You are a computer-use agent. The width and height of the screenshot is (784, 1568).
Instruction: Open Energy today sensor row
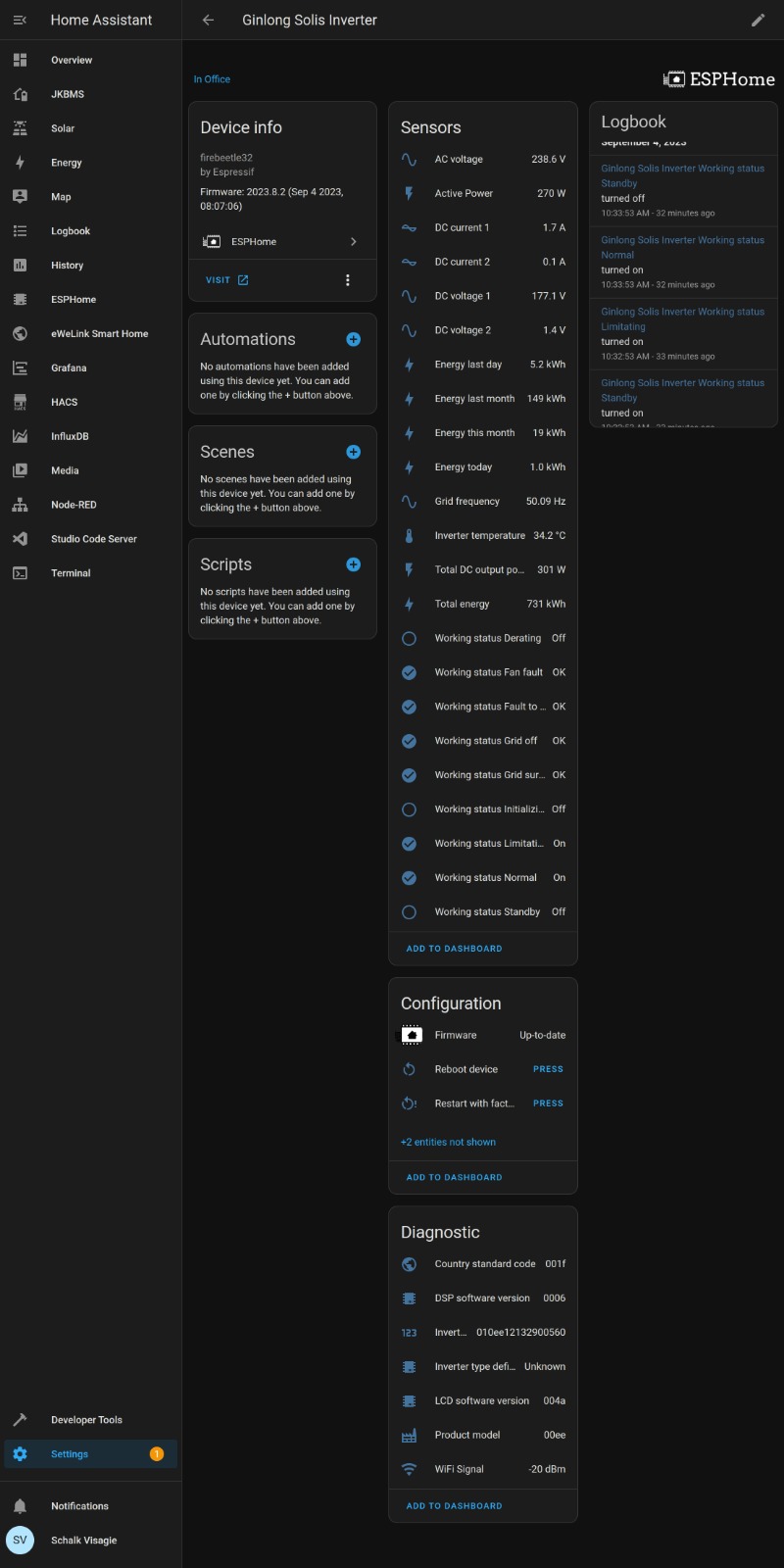tap(483, 467)
